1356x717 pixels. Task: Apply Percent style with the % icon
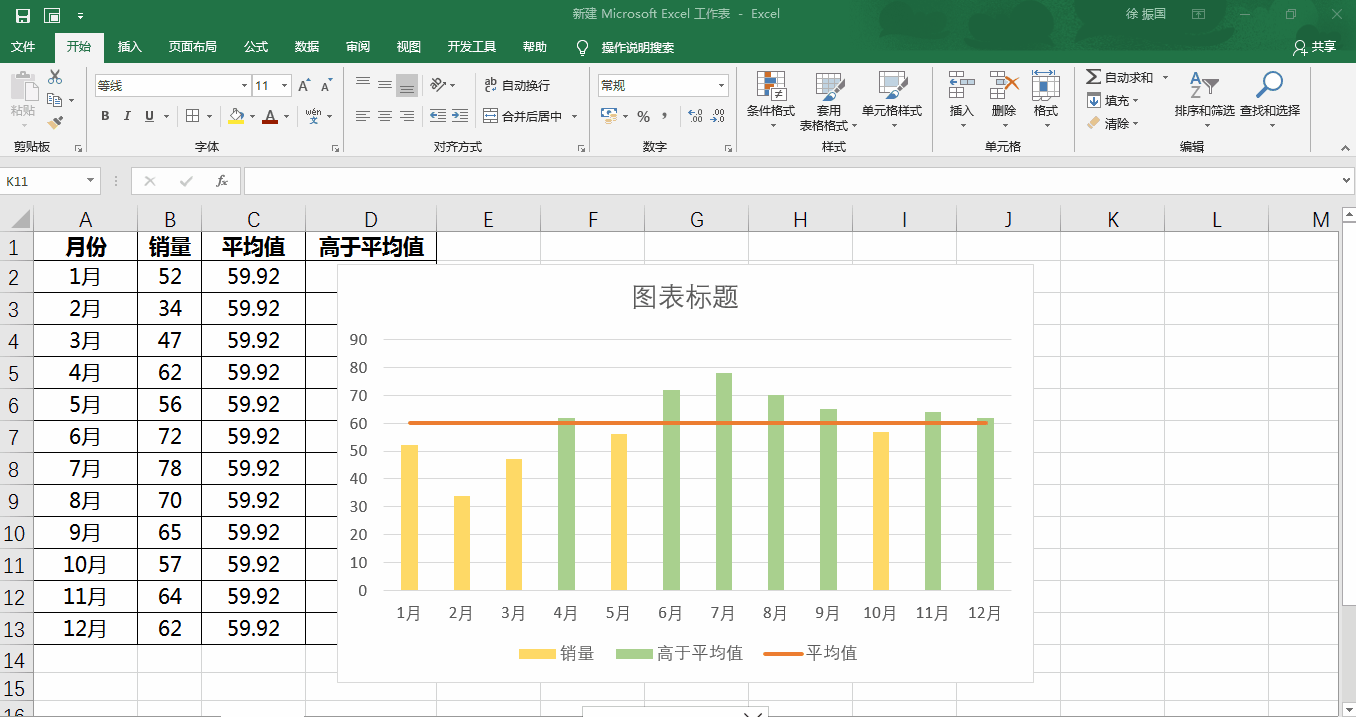click(643, 116)
